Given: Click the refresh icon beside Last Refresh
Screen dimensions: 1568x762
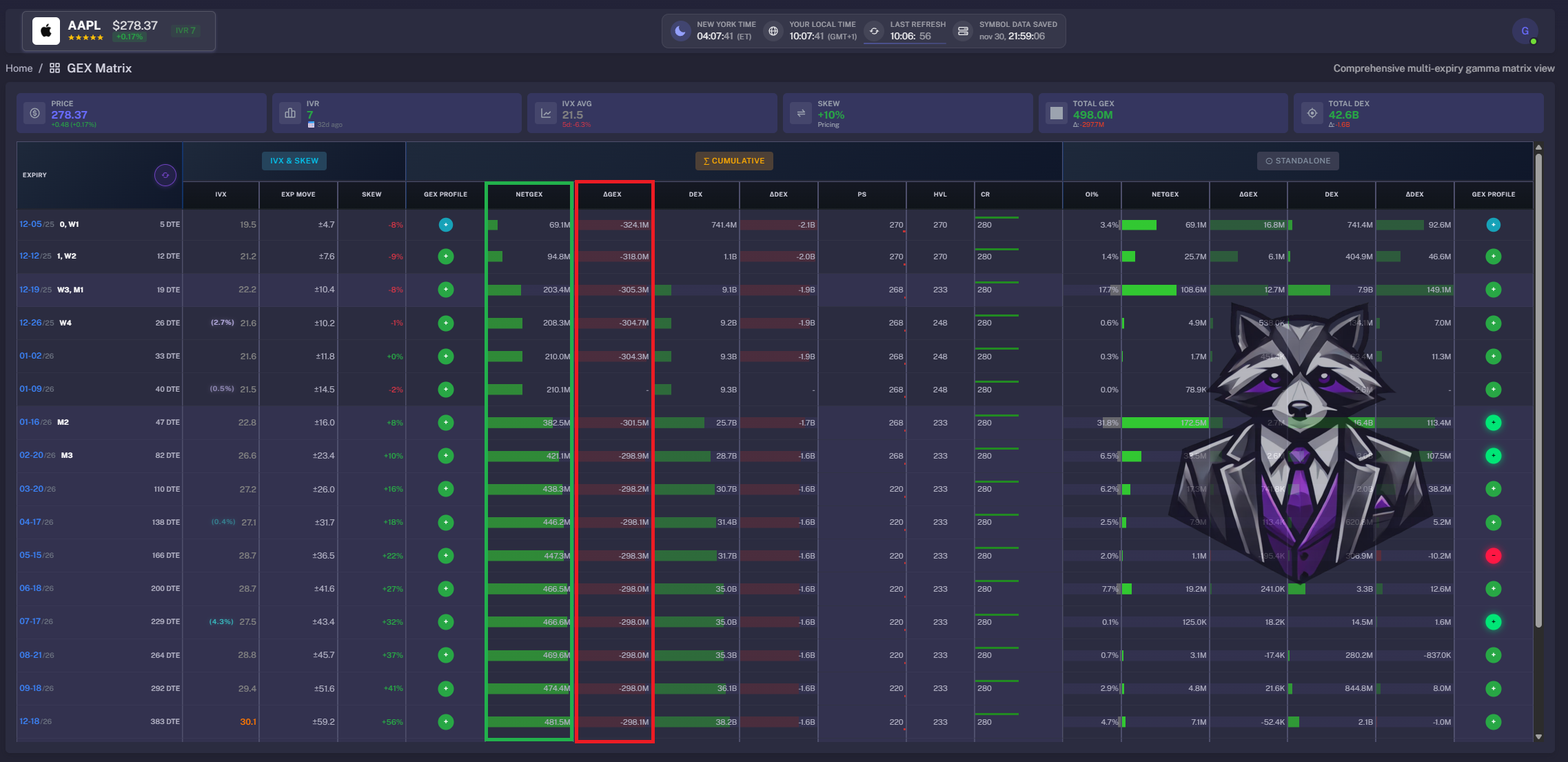Looking at the screenshot, I should click(x=874, y=31).
